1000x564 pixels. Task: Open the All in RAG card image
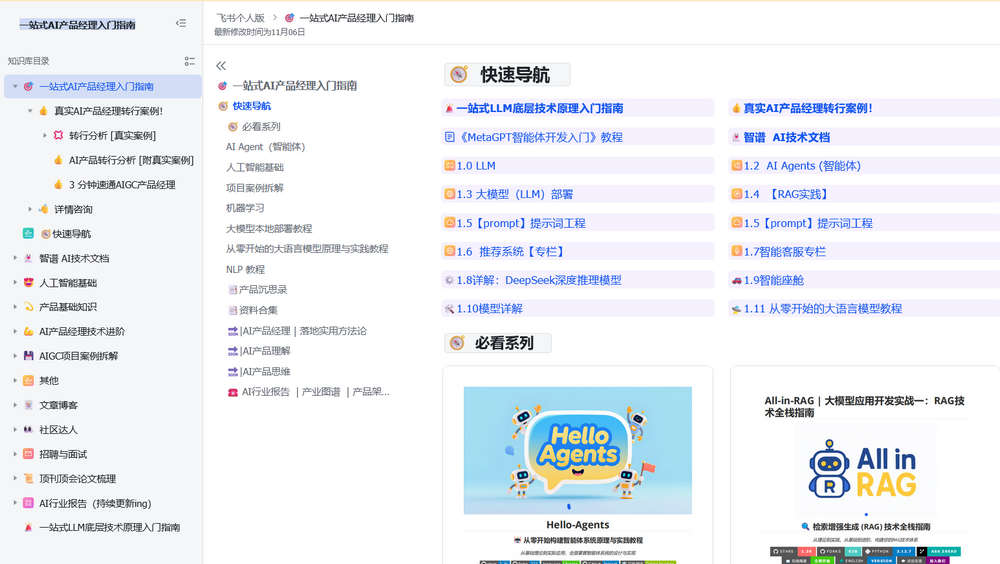pos(865,471)
